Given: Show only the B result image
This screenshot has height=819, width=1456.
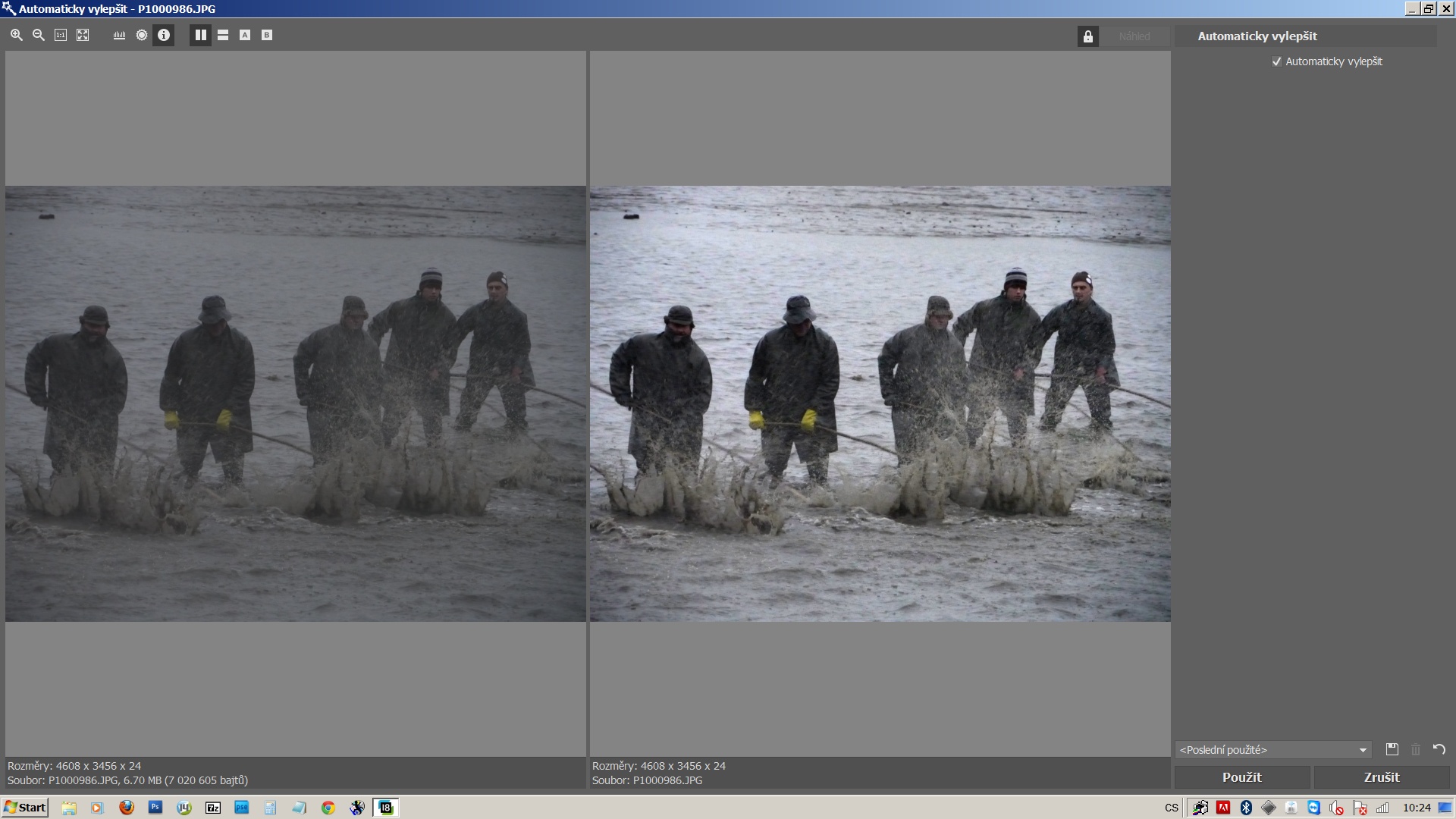Looking at the screenshot, I should 267,36.
